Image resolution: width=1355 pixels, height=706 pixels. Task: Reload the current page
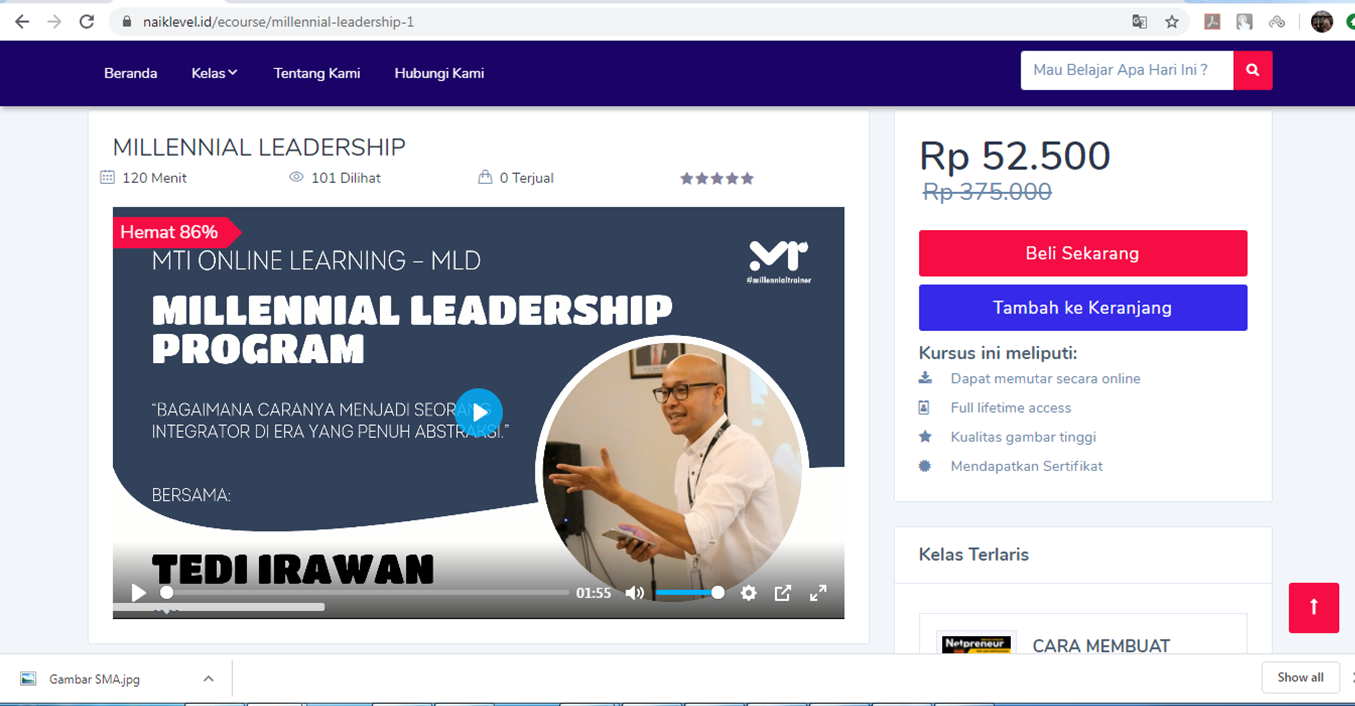pos(87,21)
